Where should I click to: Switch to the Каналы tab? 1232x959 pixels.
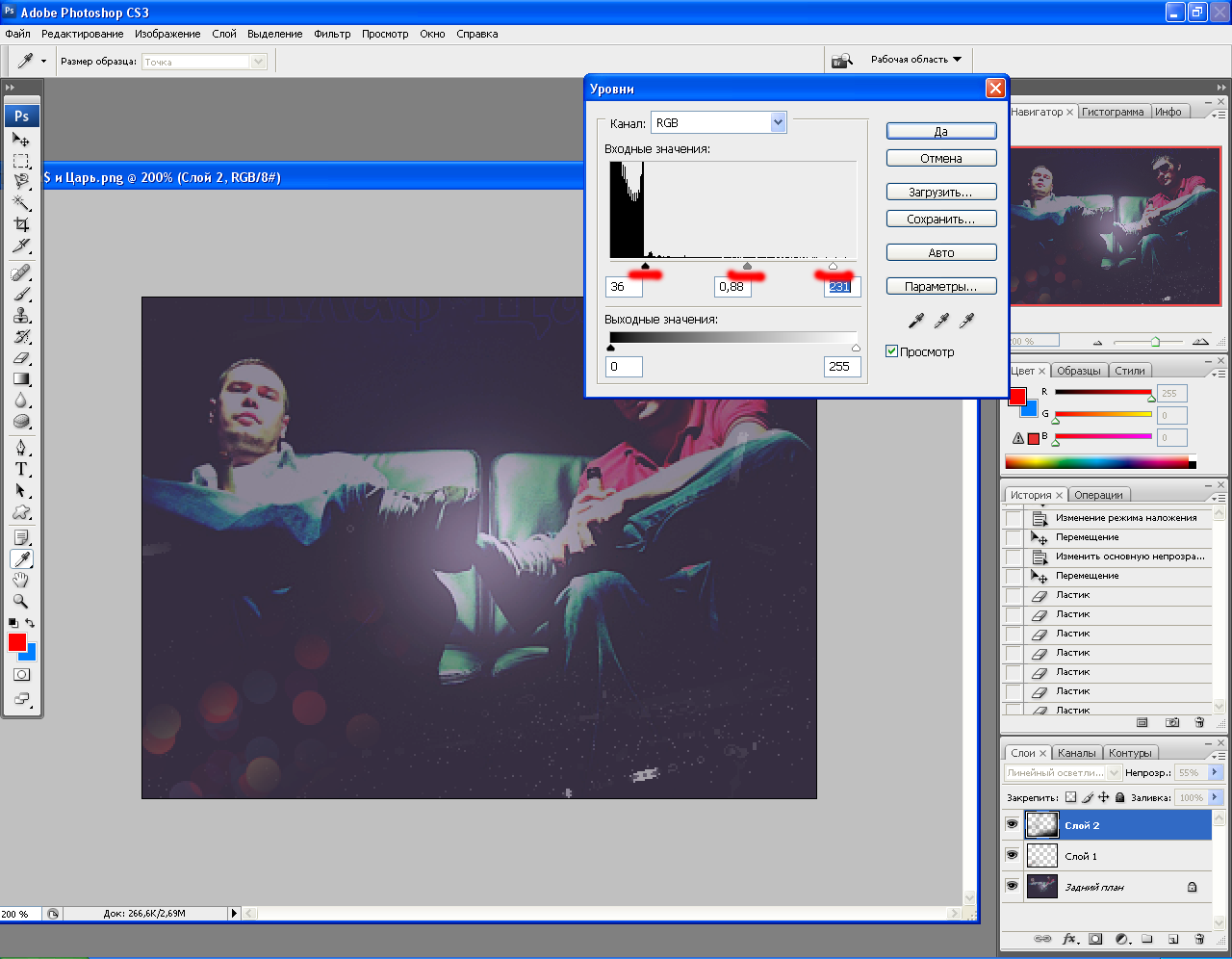click(1076, 753)
